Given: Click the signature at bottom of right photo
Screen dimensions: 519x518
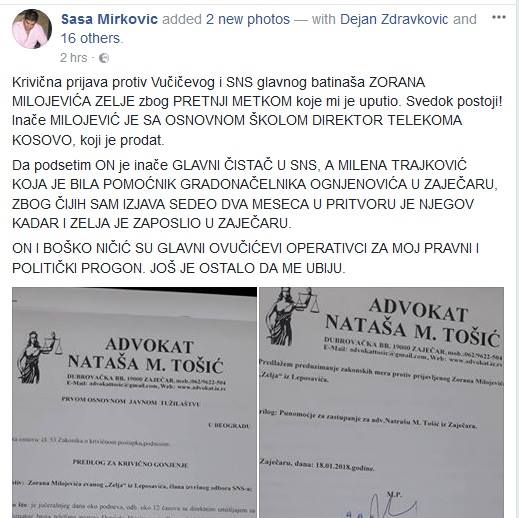Looking at the screenshot, I should pos(383,507).
